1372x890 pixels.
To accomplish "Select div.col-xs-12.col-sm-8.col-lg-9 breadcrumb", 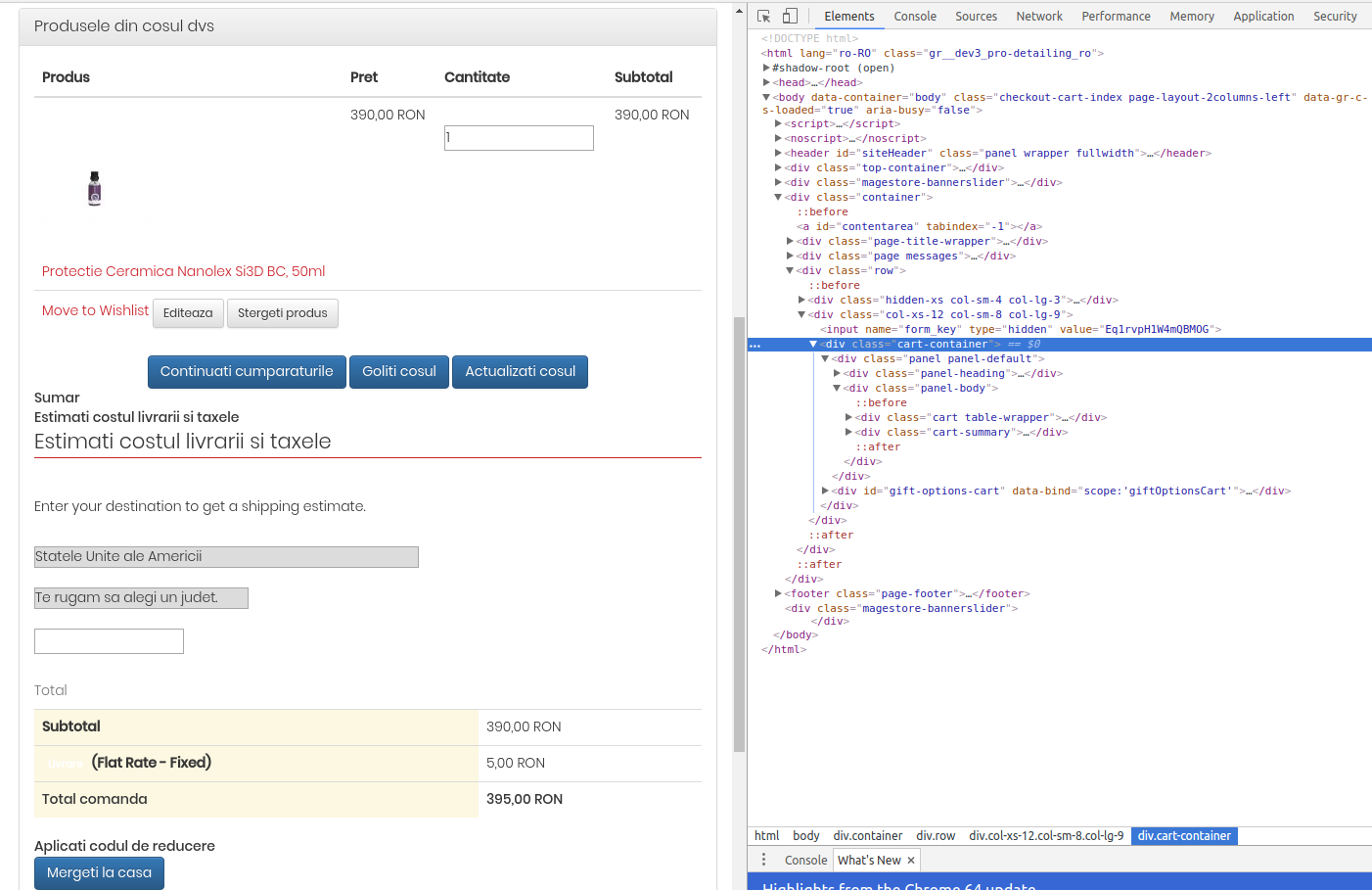I will (x=1046, y=836).
